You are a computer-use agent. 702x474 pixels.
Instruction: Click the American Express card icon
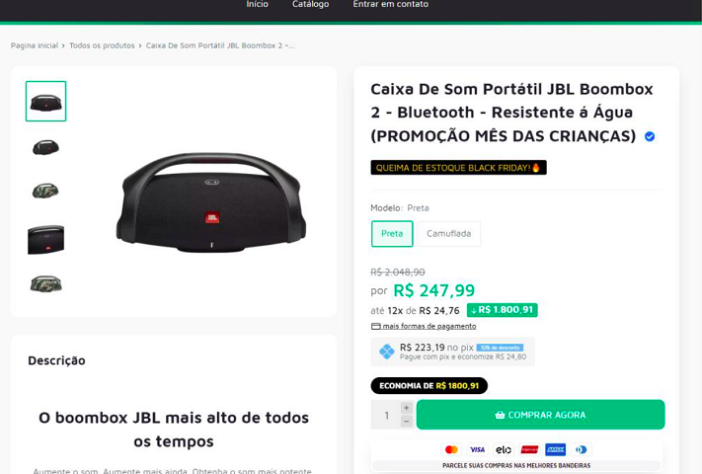coord(555,449)
